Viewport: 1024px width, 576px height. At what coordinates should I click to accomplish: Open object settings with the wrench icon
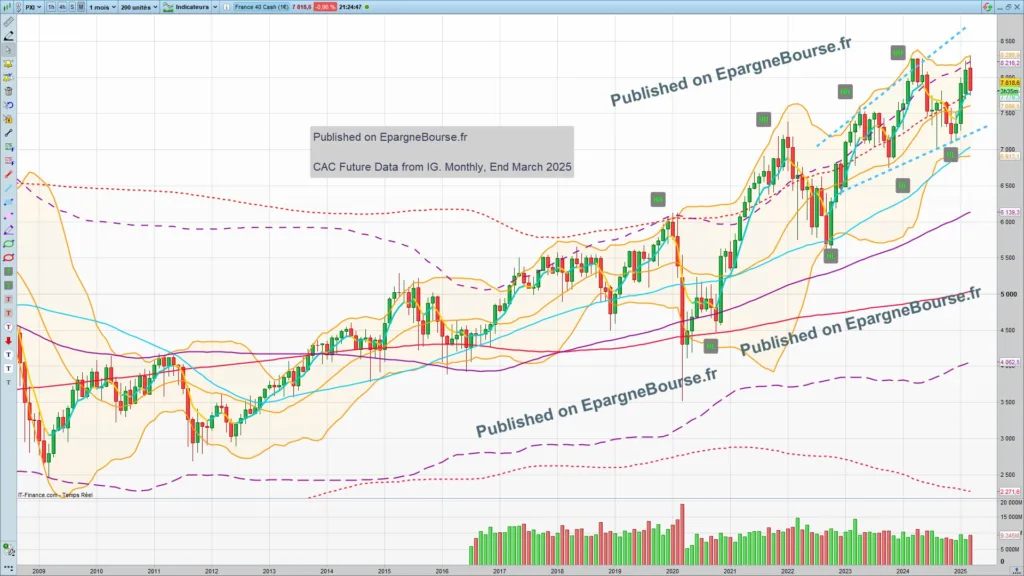coord(8,133)
